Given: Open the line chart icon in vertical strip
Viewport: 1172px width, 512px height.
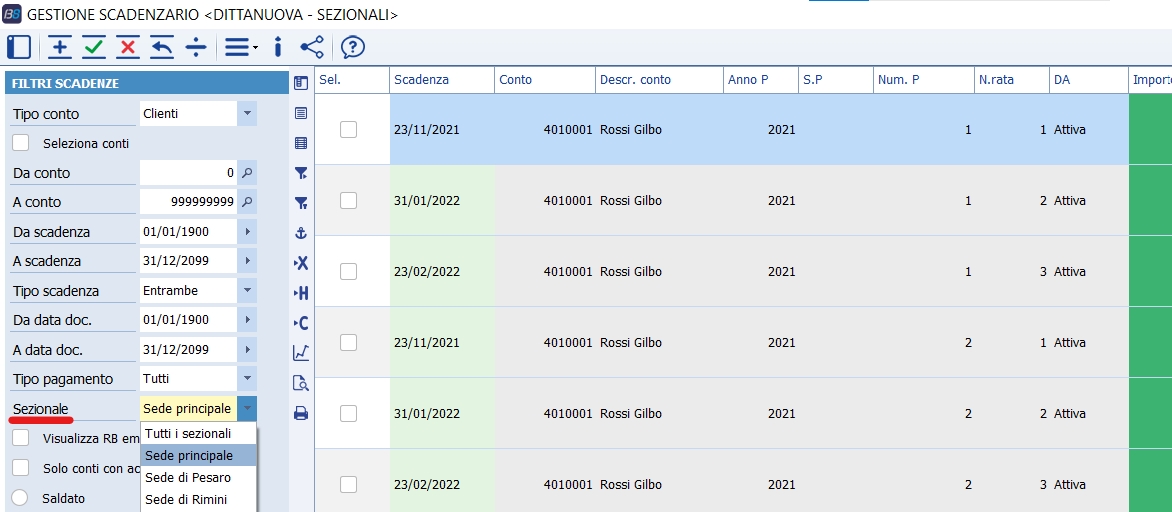Looking at the screenshot, I should [x=301, y=353].
